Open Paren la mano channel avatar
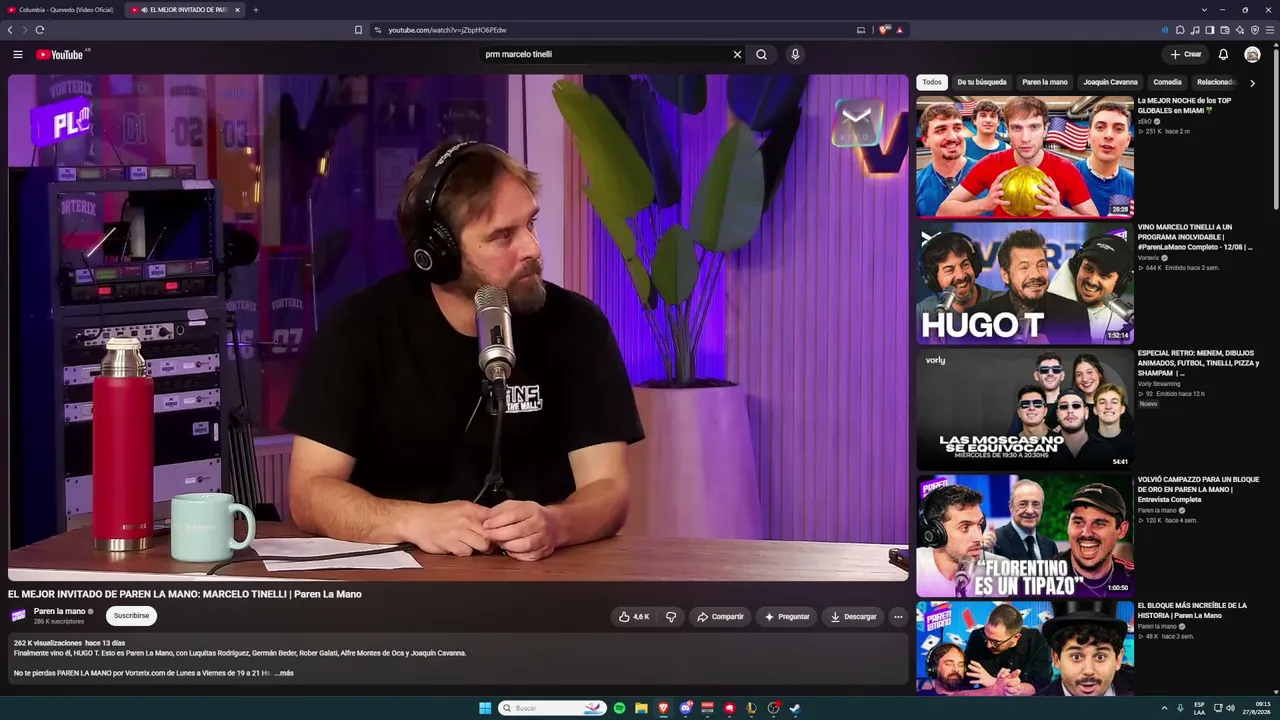The image size is (1280, 720). [18, 616]
